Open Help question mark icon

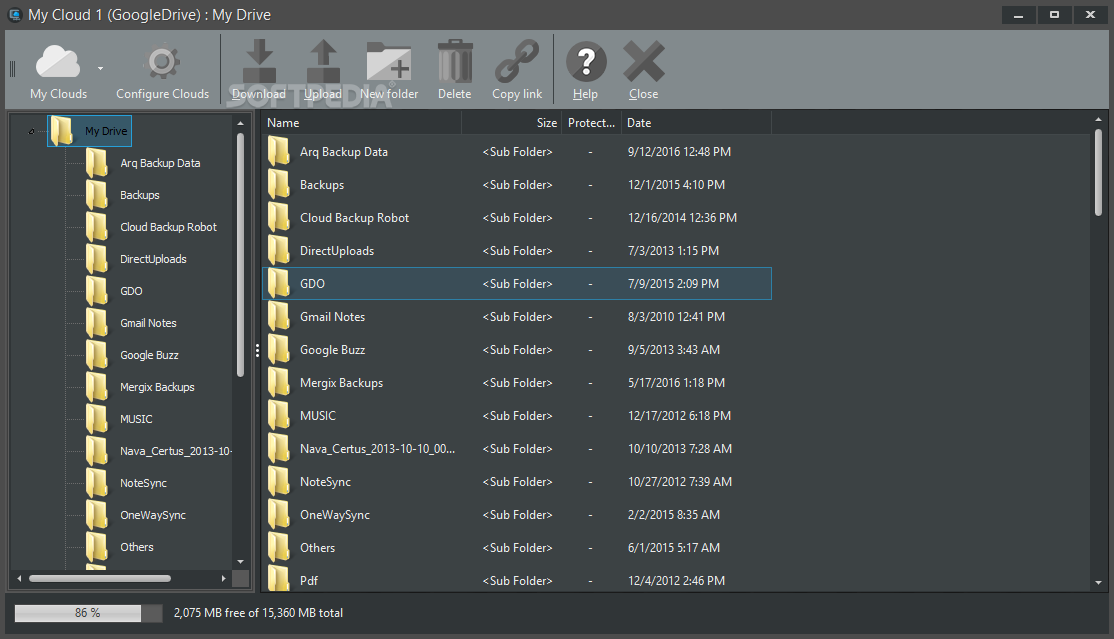click(x=586, y=62)
